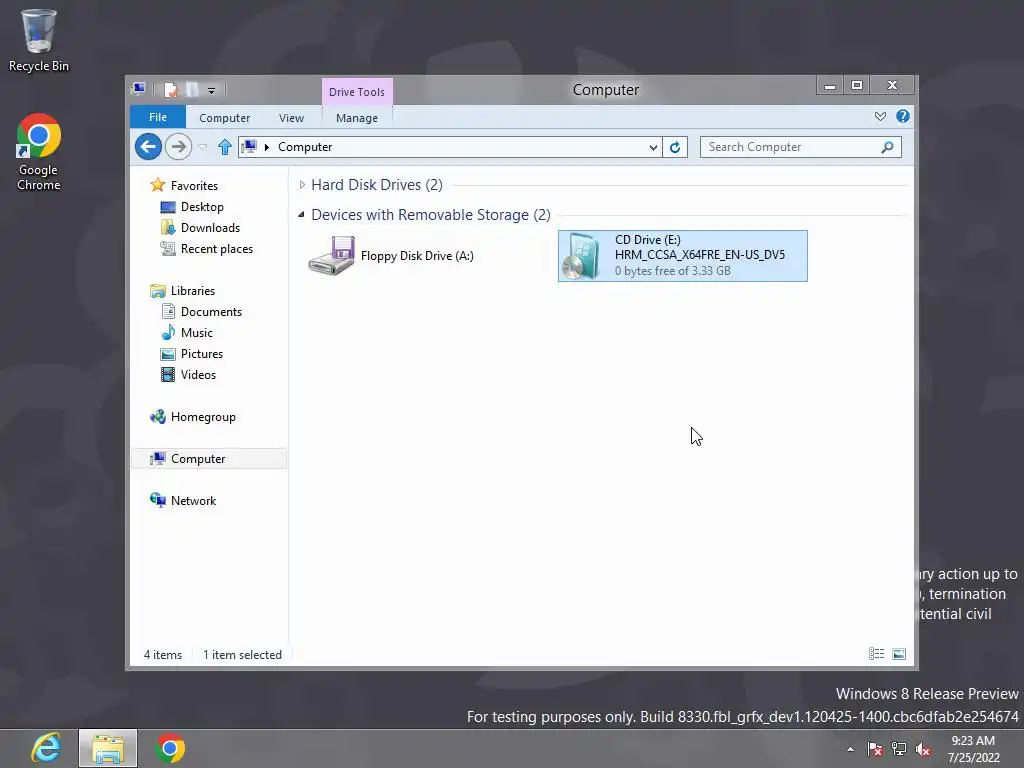Image resolution: width=1024 pixels, height=768 pixels.
Task: Click File Explorer on the taskbar
Action: (108, 748)
